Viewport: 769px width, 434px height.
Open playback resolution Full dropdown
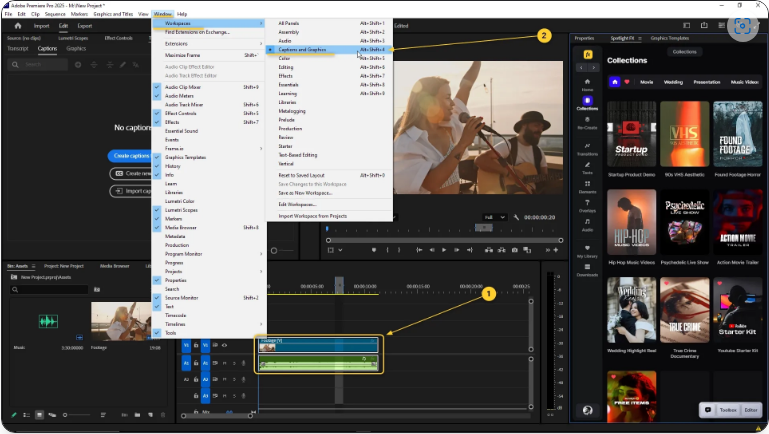(494, 217)
